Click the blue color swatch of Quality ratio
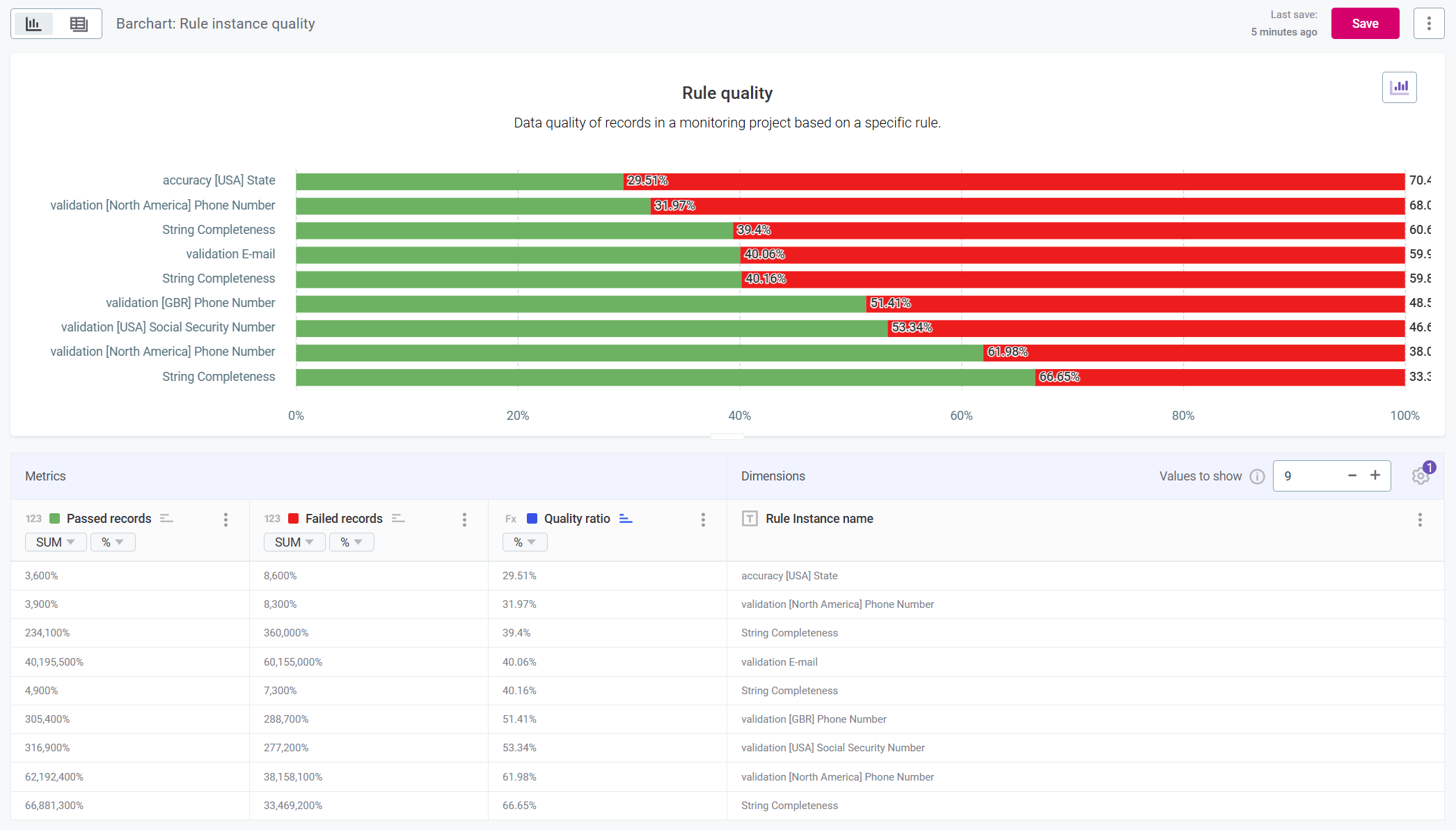Viewport: 1456px width, 830px height. tap(532, 518)
